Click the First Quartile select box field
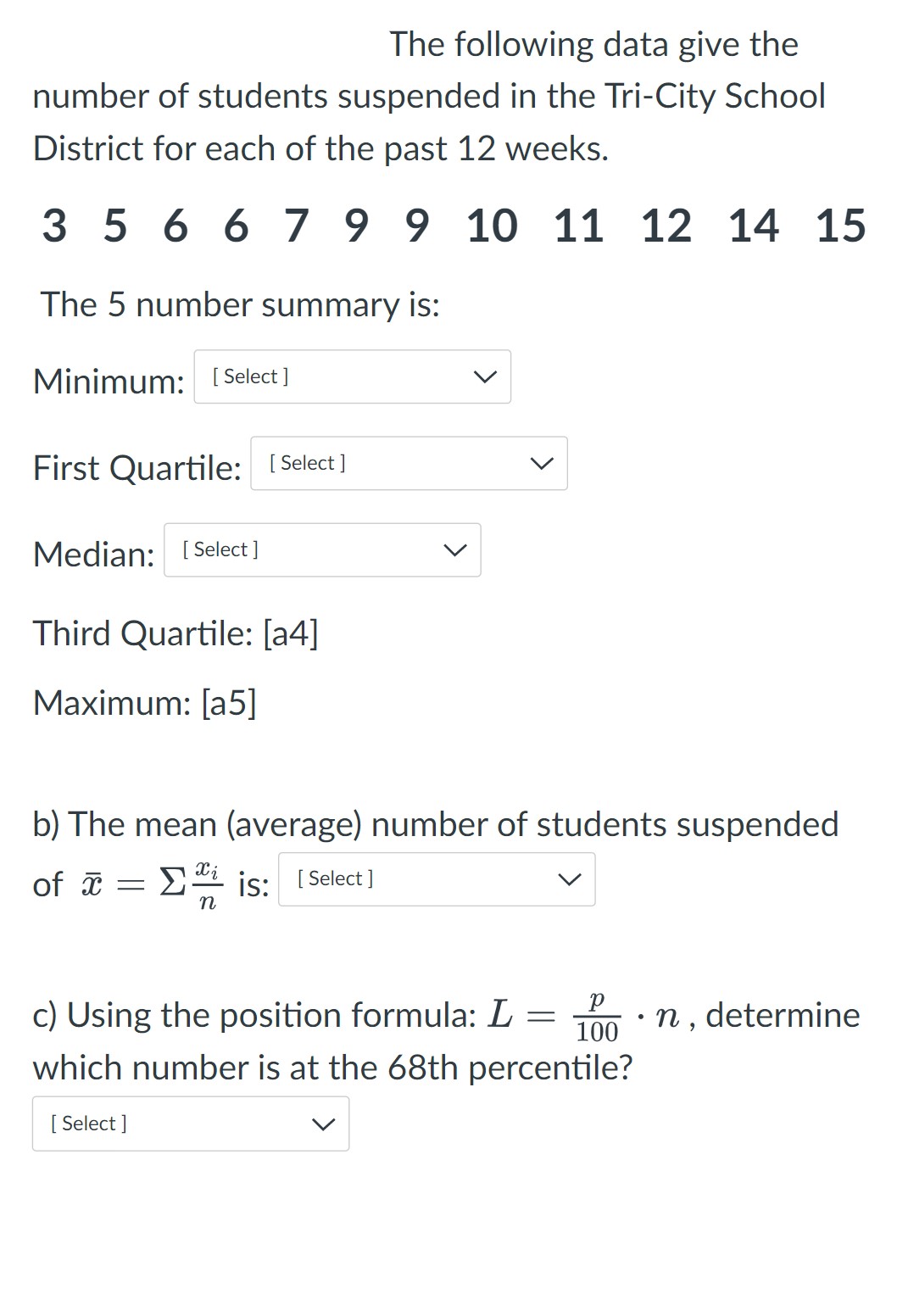The width and height of the screenshot is (897, 1316). [x=409, y=463]
